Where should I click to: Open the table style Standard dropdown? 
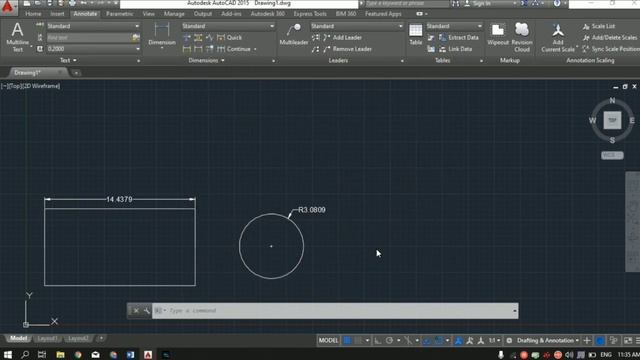(454, 26)
